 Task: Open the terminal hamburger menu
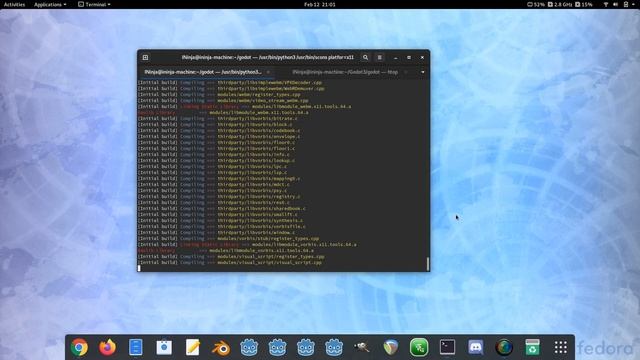pyautogui.click(x=380, y=58)
